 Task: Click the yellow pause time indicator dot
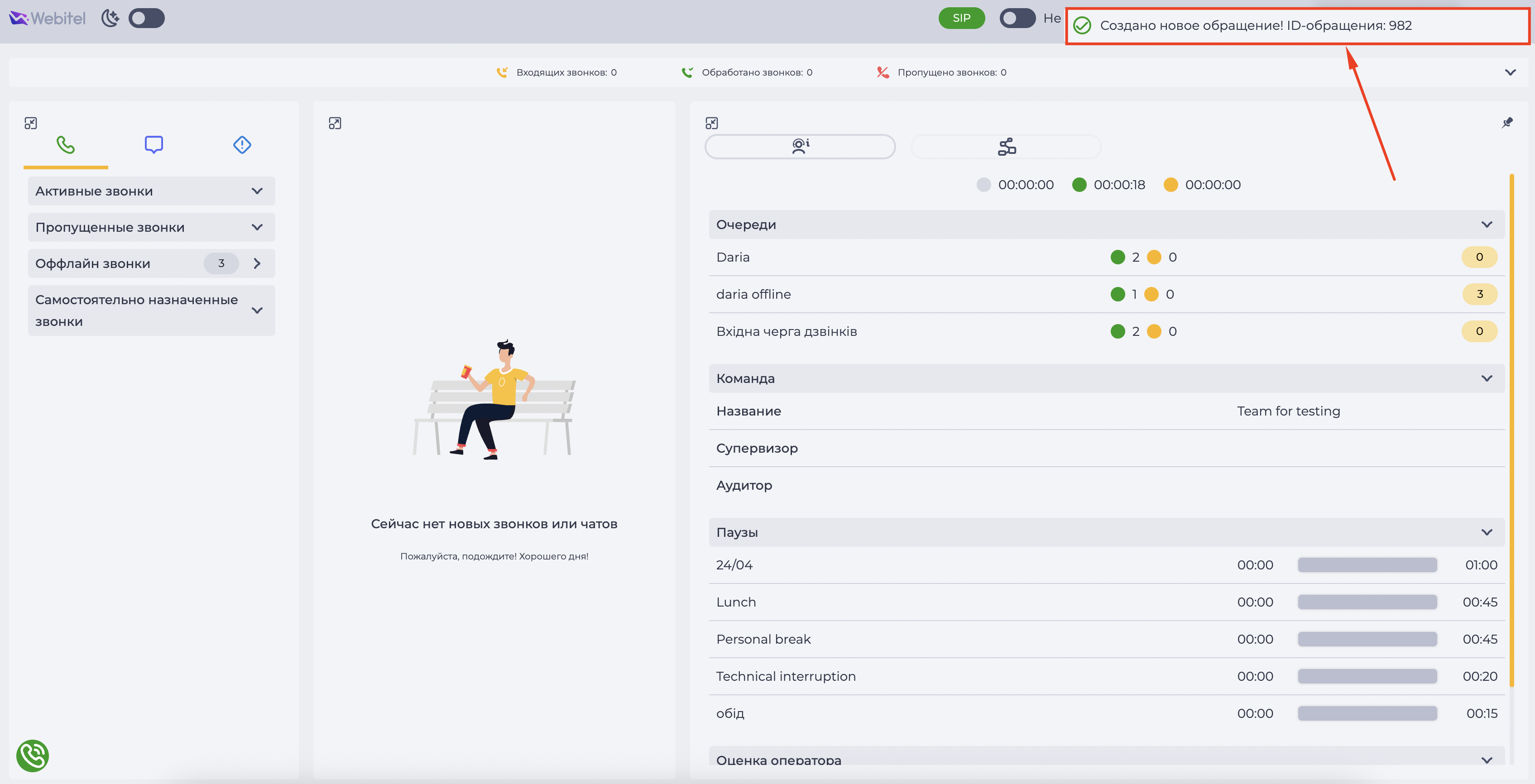tap(1170, 185)
